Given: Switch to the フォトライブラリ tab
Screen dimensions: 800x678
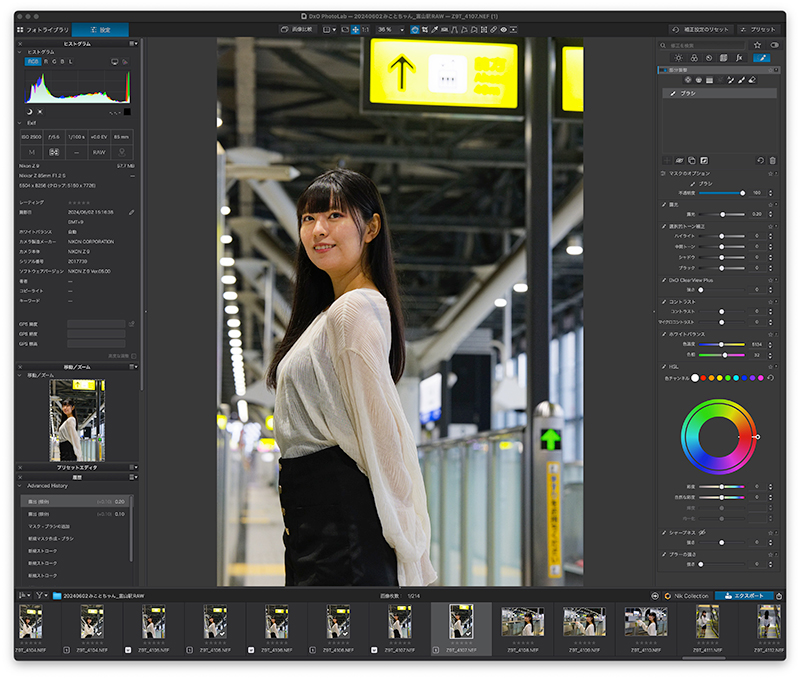Looking at the screenshot, I should click(43, 30).
